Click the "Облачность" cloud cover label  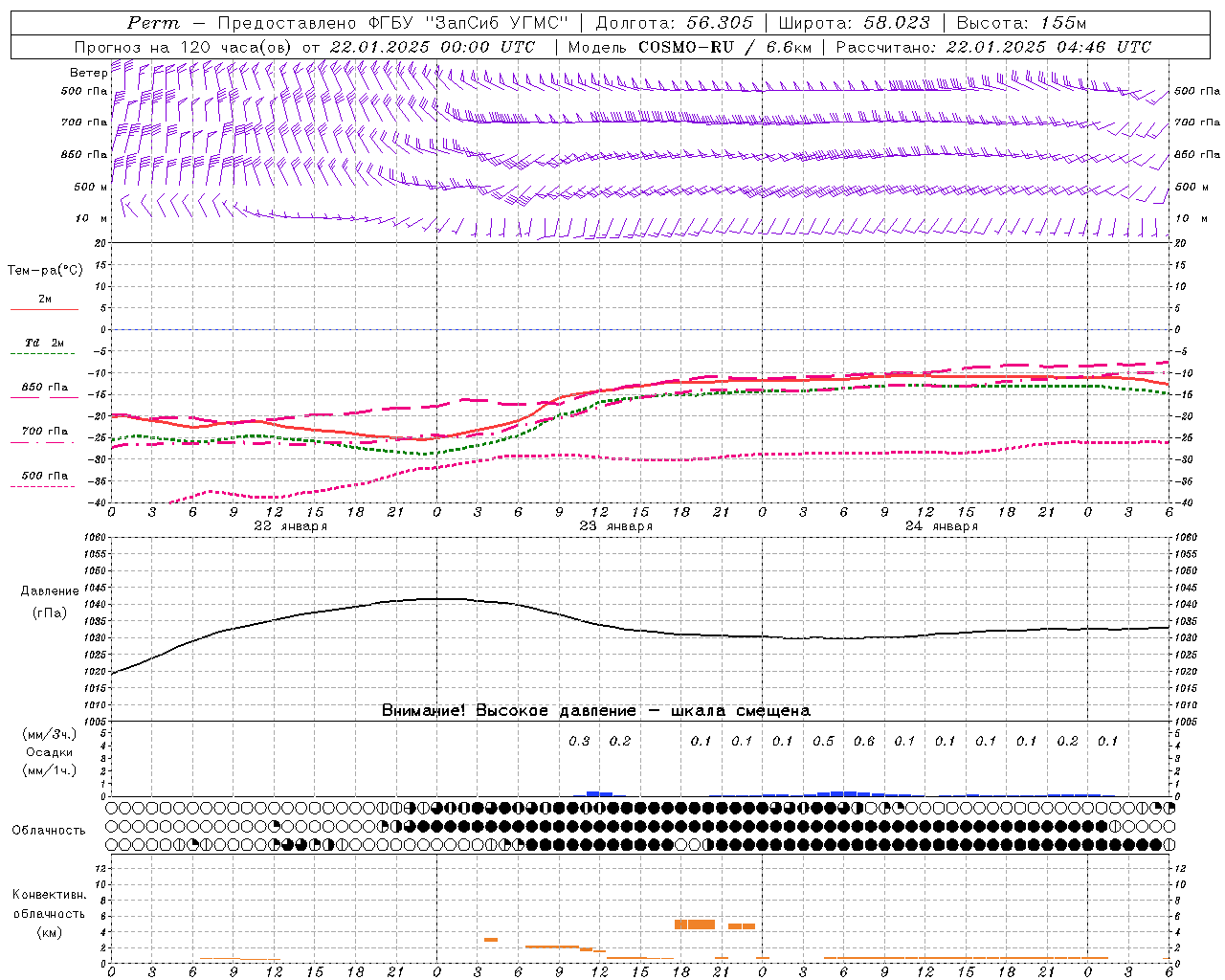point(49,830)
